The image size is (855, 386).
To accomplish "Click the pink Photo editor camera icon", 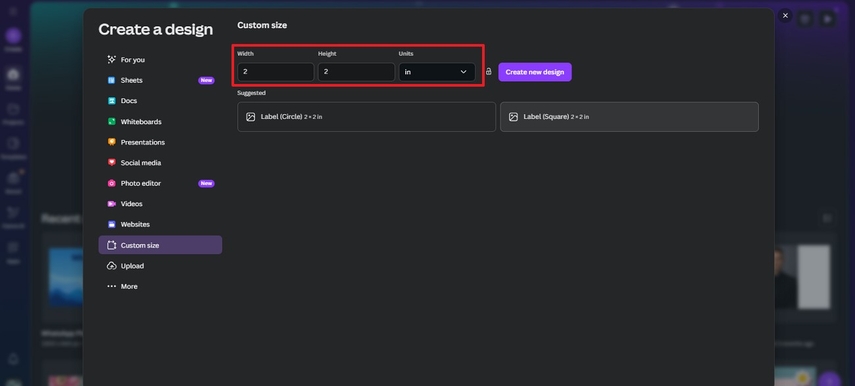I will pyautogui.click(x=111, y=183).
